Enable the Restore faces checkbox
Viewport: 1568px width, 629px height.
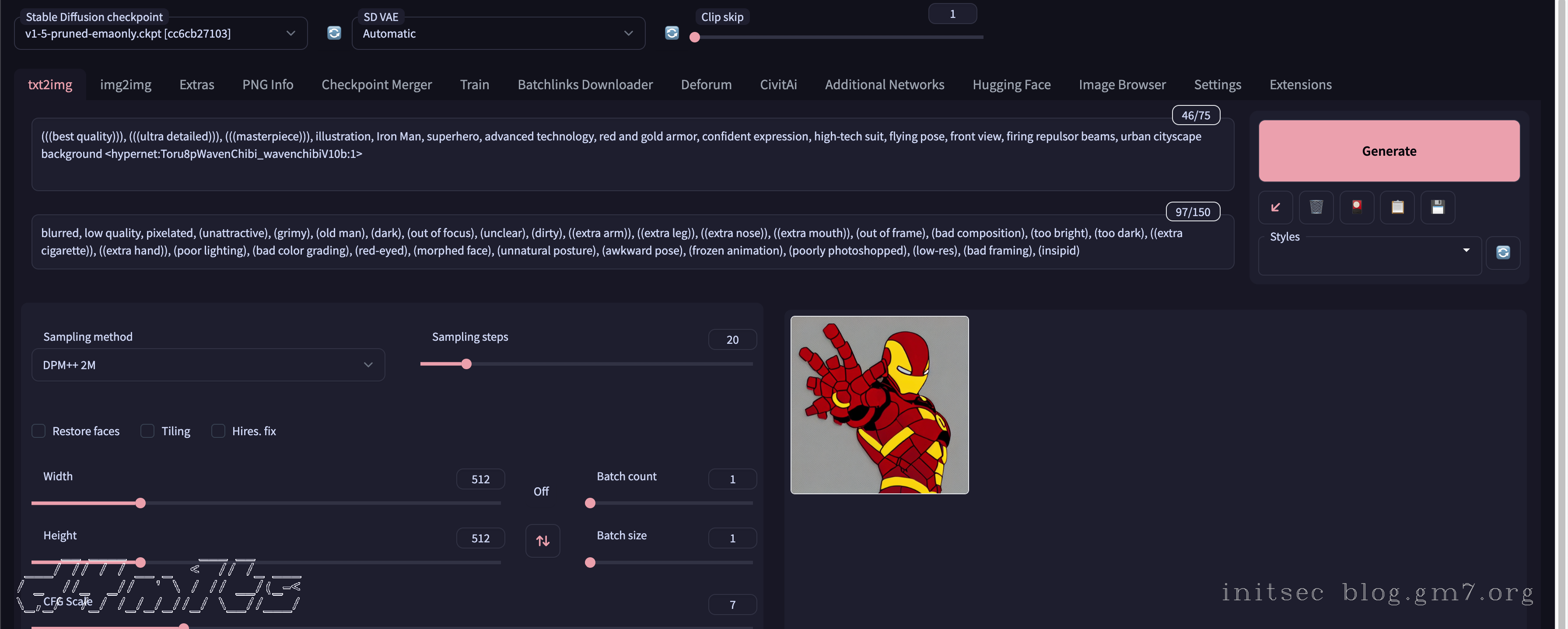pyautogui.click(x=38, y=431)
